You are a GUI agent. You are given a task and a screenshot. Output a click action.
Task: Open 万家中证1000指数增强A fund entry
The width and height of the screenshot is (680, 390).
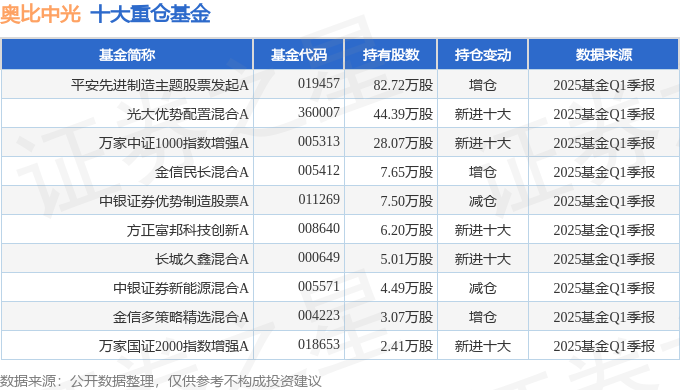click(173, 143)
